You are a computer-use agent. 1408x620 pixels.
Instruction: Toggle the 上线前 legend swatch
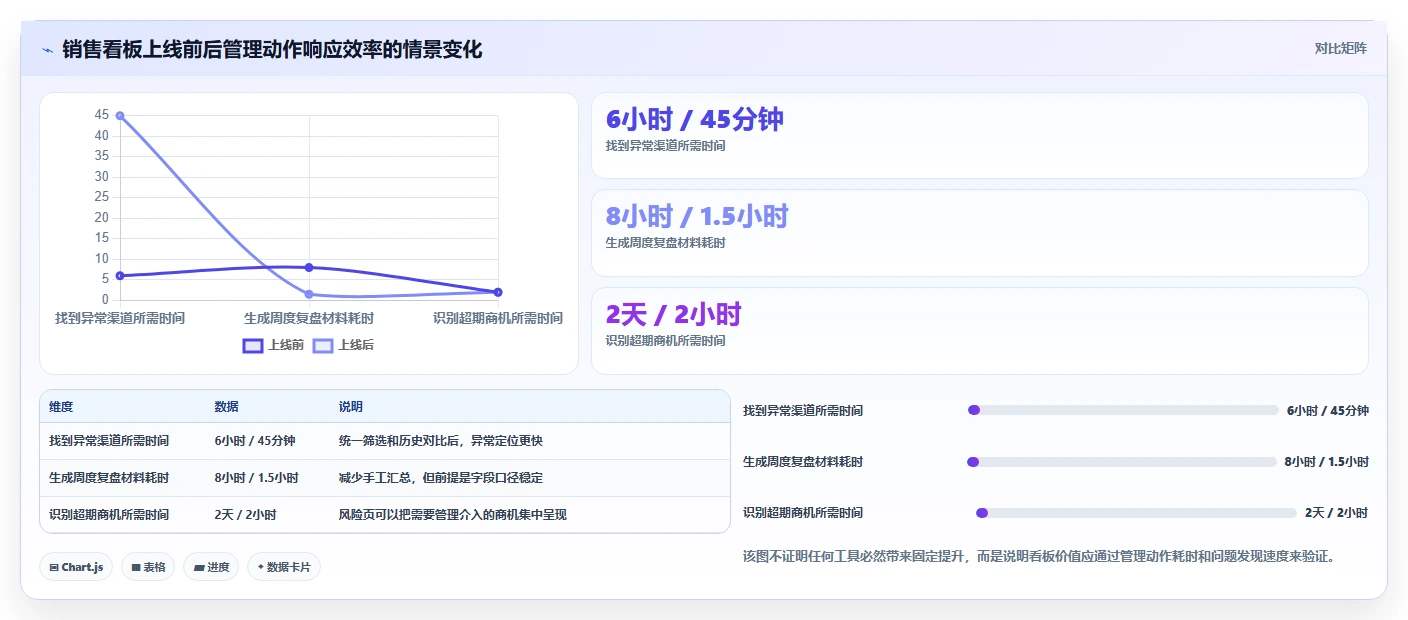[253, 345]
